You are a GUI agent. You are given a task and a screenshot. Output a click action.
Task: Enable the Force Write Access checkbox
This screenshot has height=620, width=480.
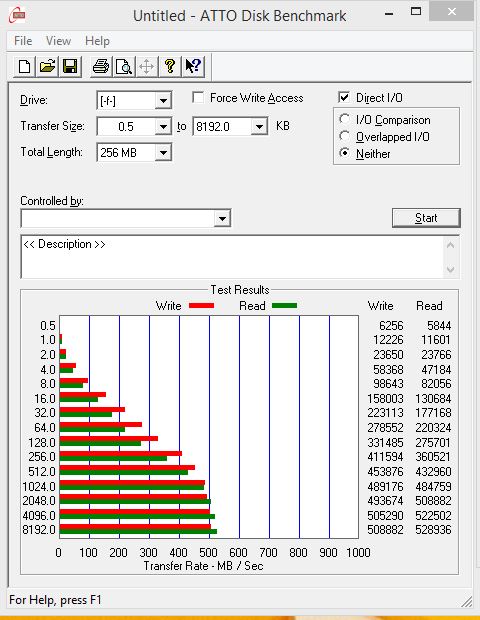coord(198,97)
